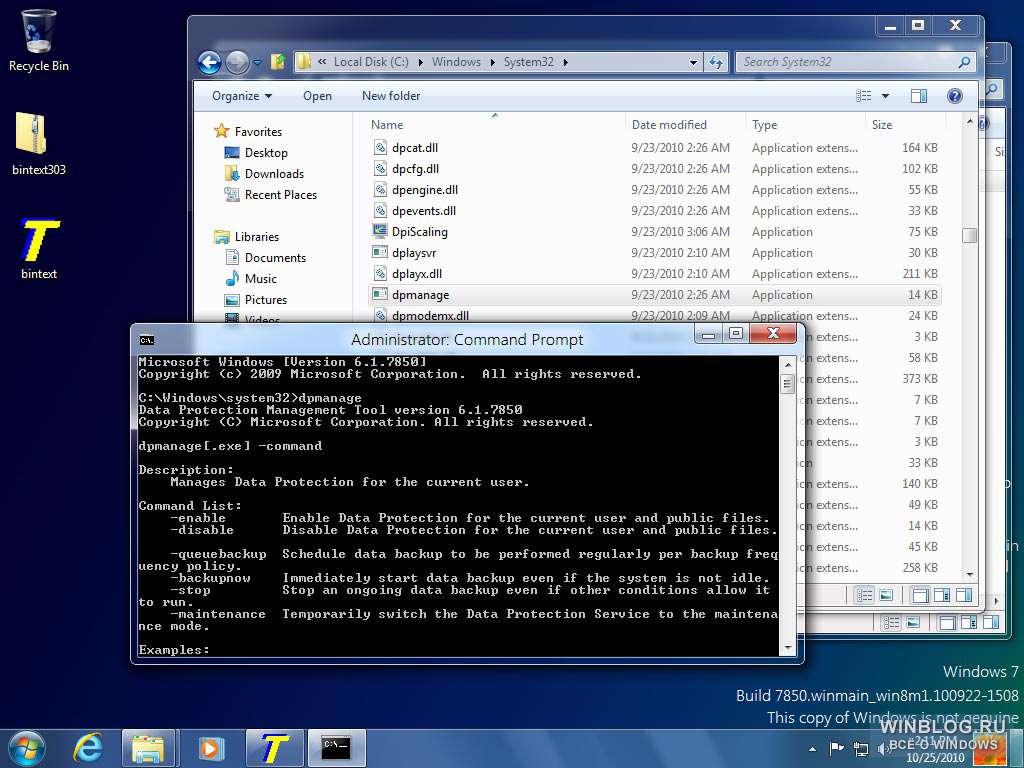Open the view options dropdown arrow

(x=886, y=96)
